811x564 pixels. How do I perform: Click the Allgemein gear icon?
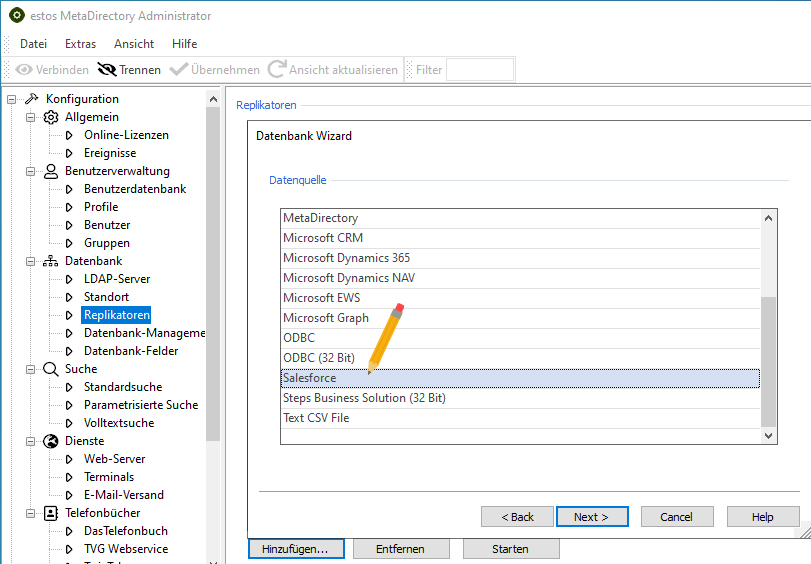coord(51,117)
